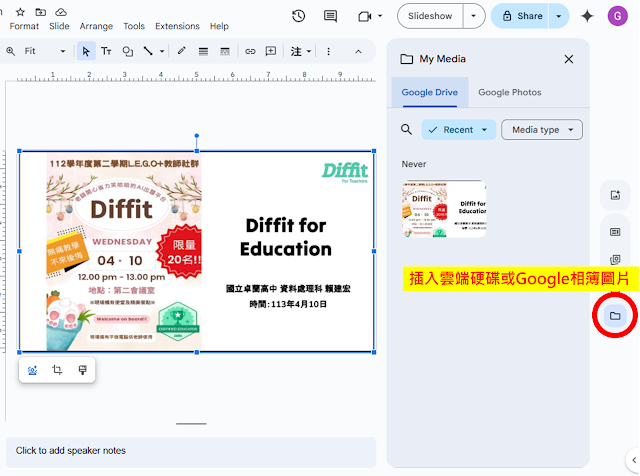This screenshot has height=476, width=640.
Task: Set border weight lines icon
Action: pos(203,51)
